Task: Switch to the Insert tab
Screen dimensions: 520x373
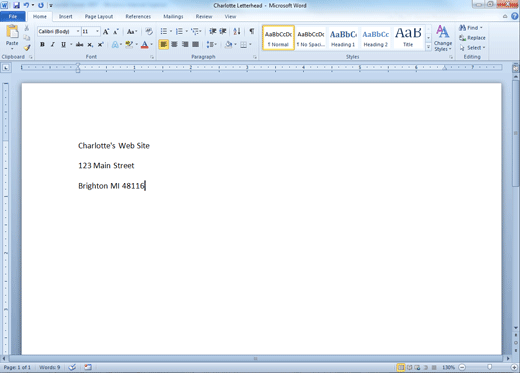Action: coord(66,16)
